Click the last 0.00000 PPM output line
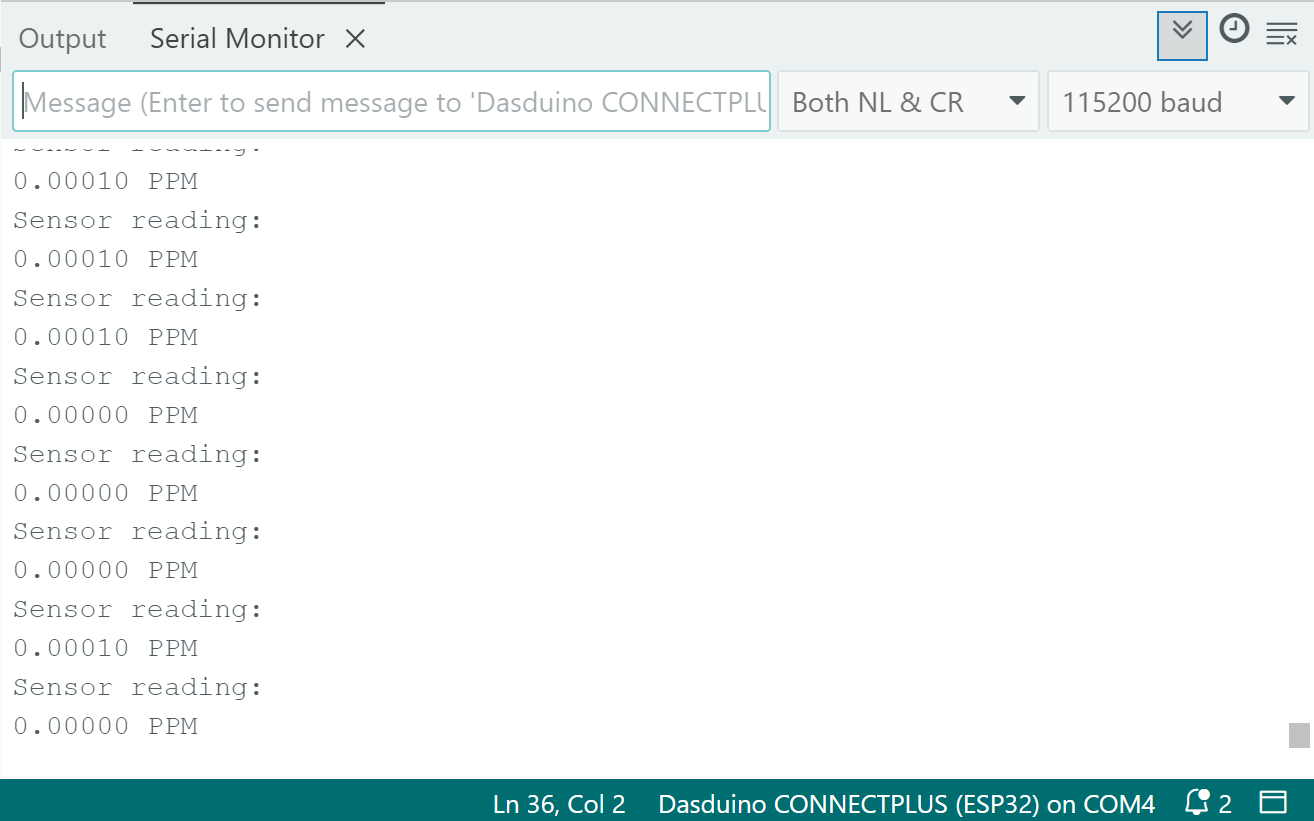 (x=105, y=726)
